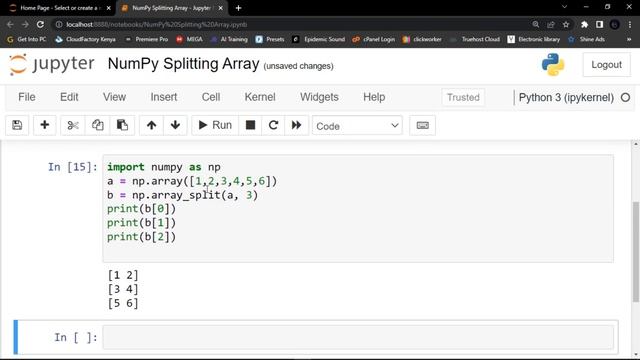The image size is (640, 360).
Task: Open the Get Into PC bookmark
Action: (x=27, y=39)
